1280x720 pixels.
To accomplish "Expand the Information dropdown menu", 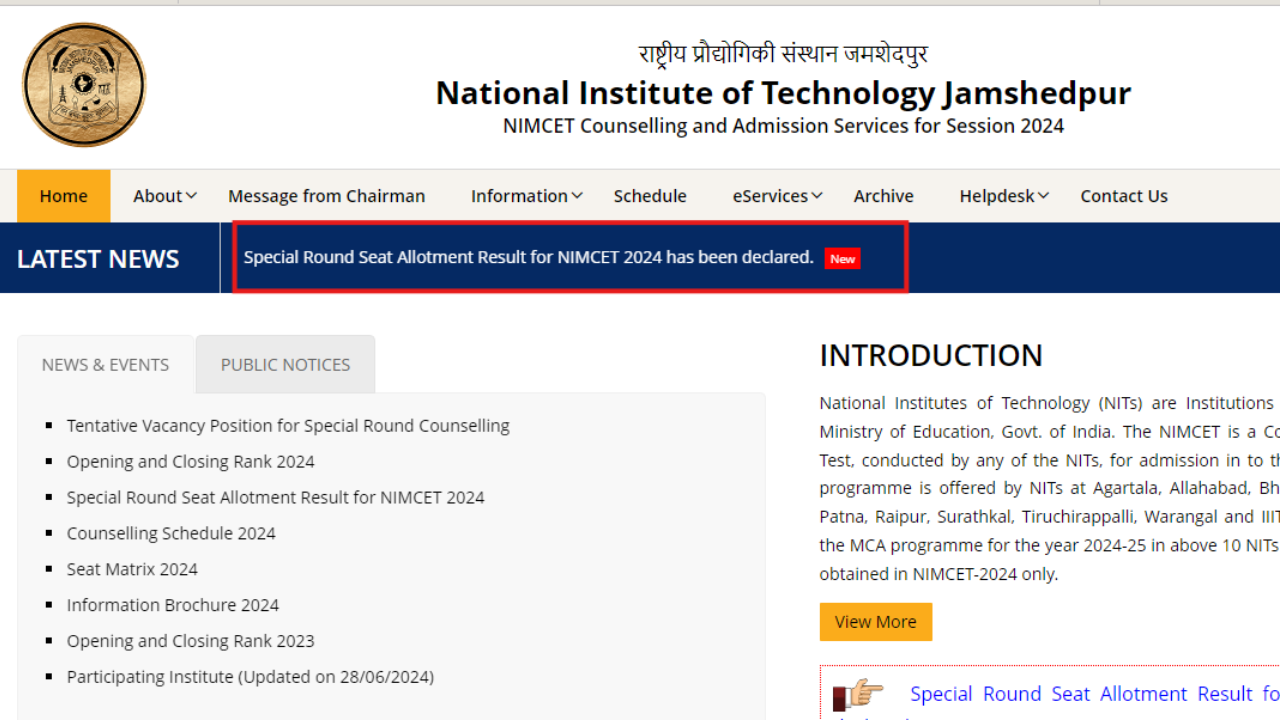I will tap(526, 196).
